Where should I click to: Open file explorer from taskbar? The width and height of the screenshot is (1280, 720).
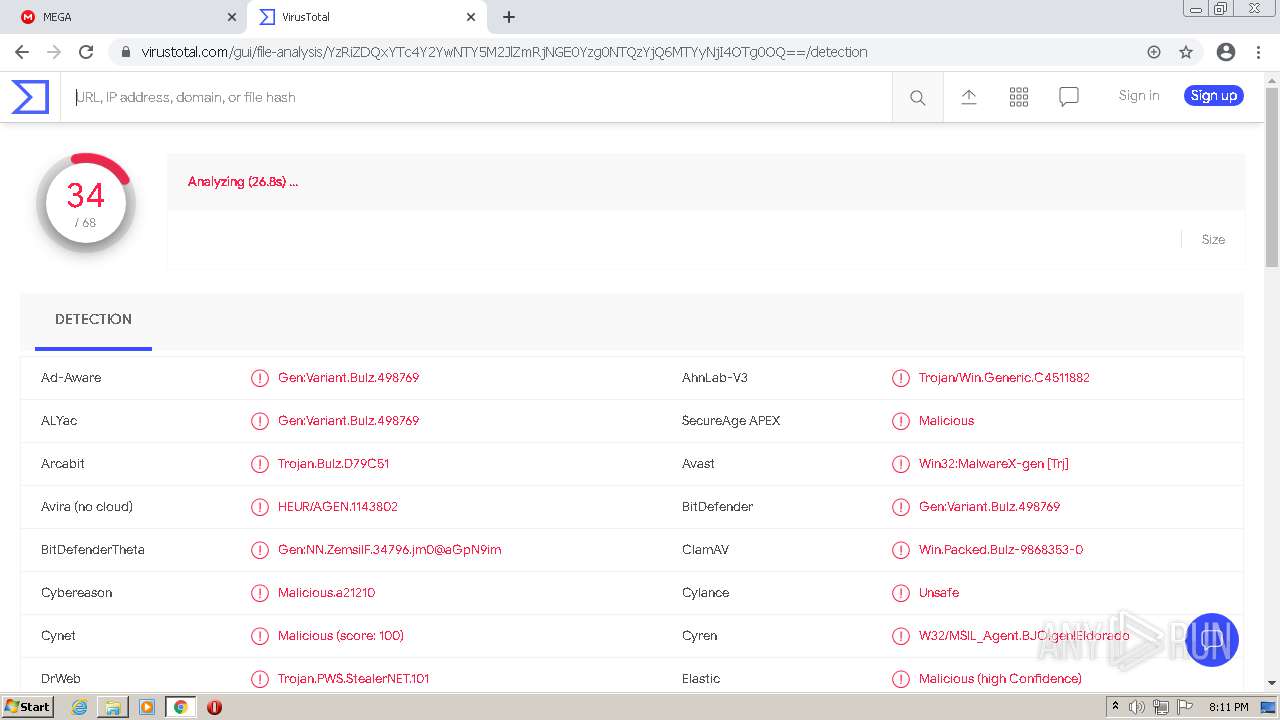113,707
